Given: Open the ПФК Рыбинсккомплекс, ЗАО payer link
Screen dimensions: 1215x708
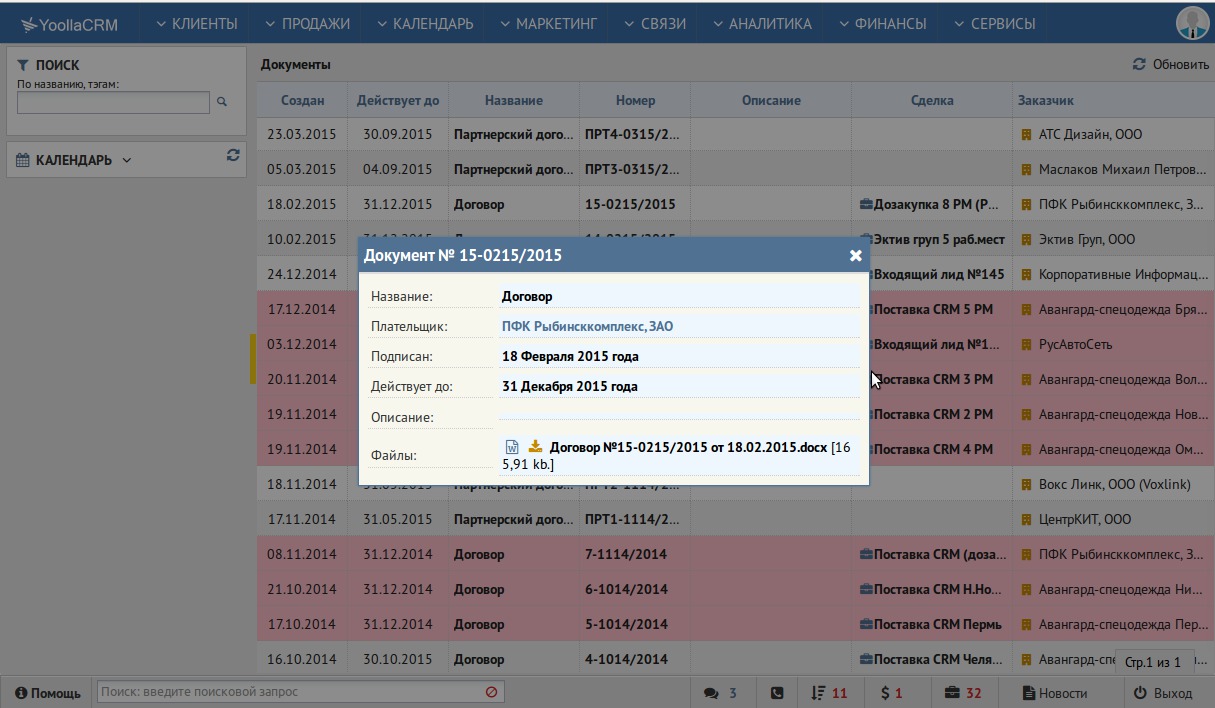Looking at the screenshot, I should click(x=587, y=326).
